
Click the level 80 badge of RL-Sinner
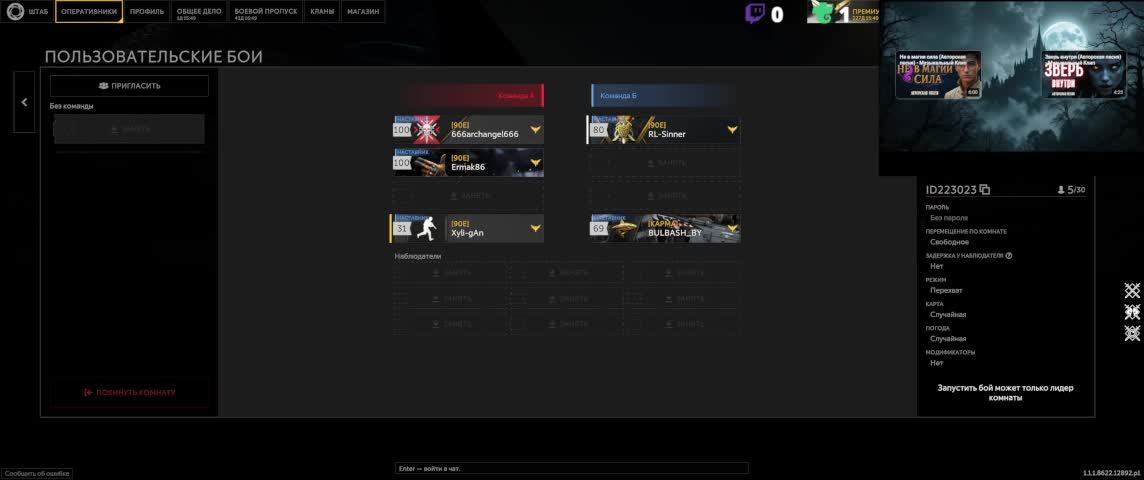[599, 130]
